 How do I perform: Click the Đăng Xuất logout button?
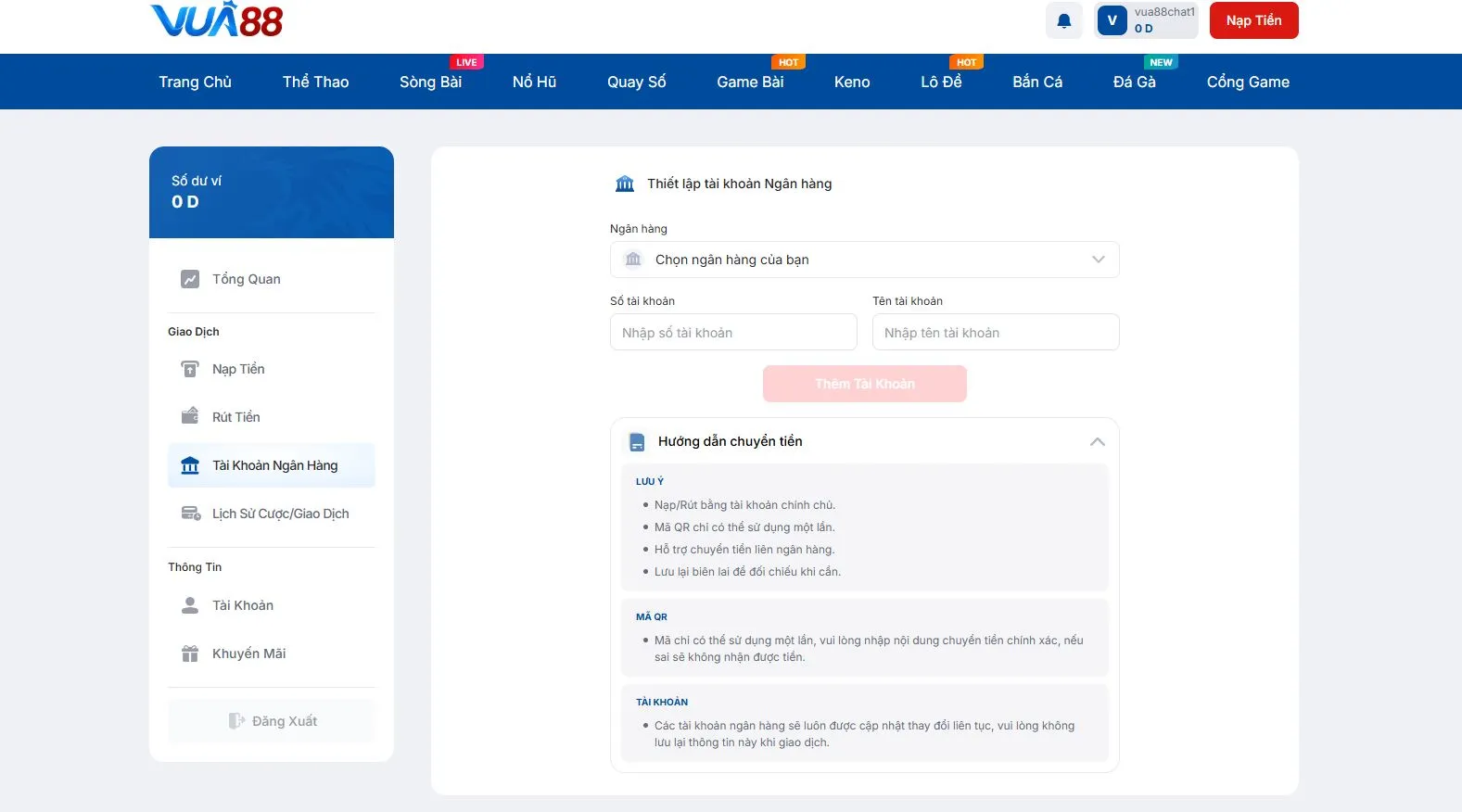[272, 721]
